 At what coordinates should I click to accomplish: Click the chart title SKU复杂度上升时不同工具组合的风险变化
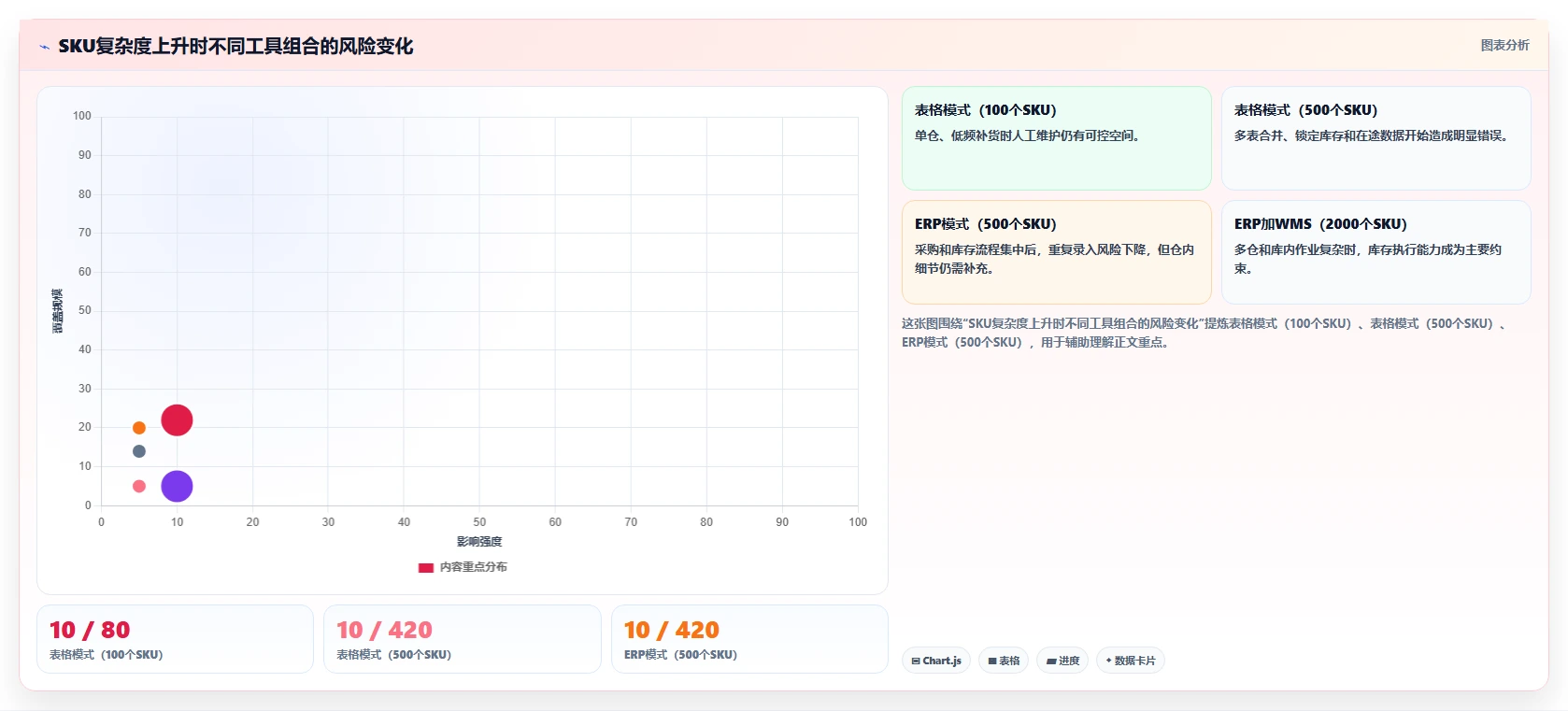[x=235, y=46]
